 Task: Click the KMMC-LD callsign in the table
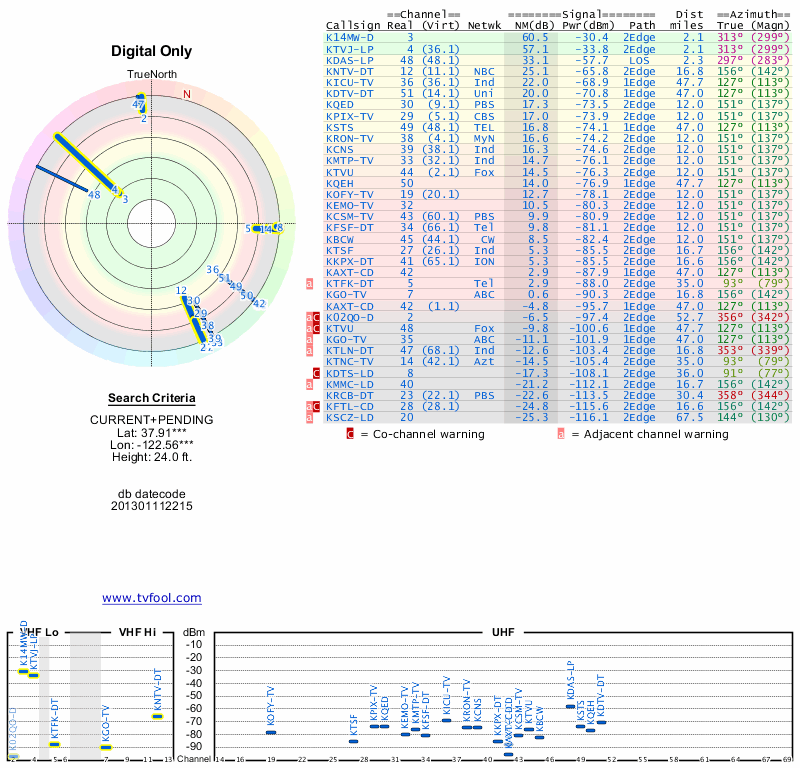[350, 384]
